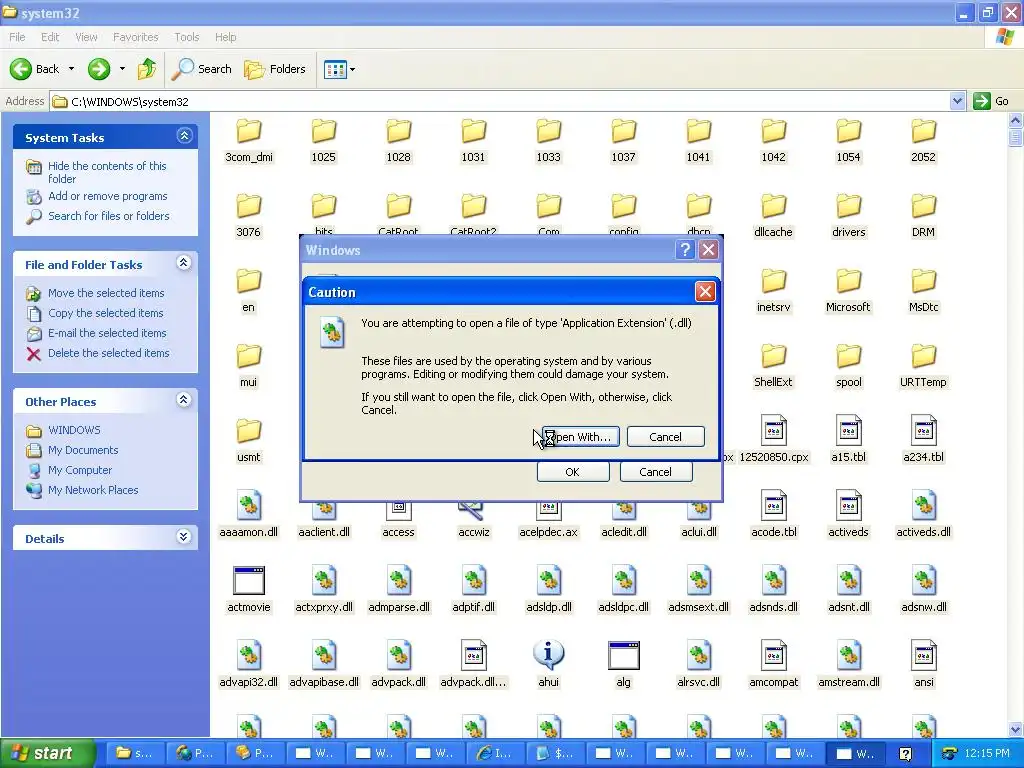Select the spool folder

pyautogui.click(x=848, y=366)
